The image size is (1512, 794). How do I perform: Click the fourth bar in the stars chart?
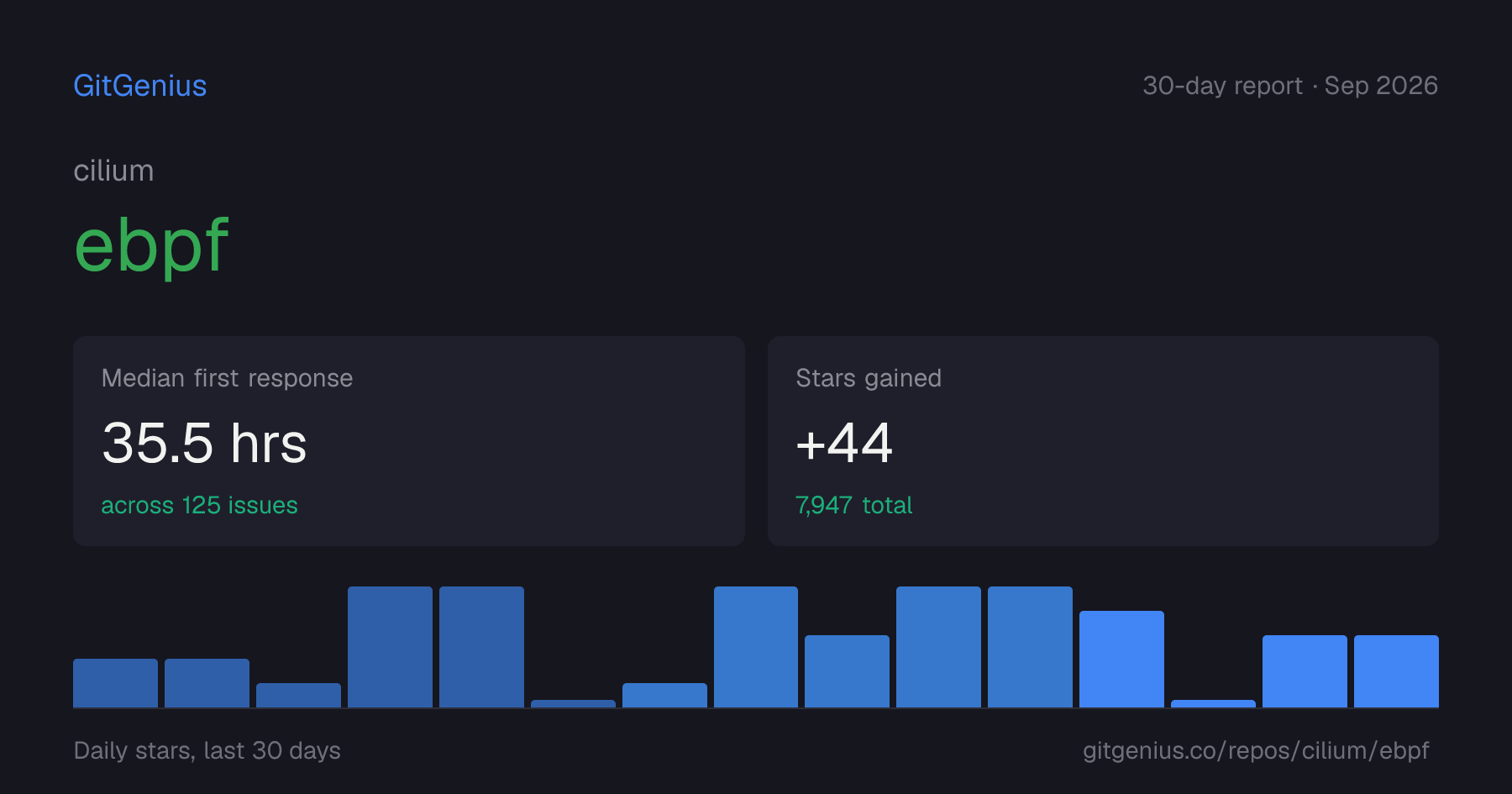[390, 647]
